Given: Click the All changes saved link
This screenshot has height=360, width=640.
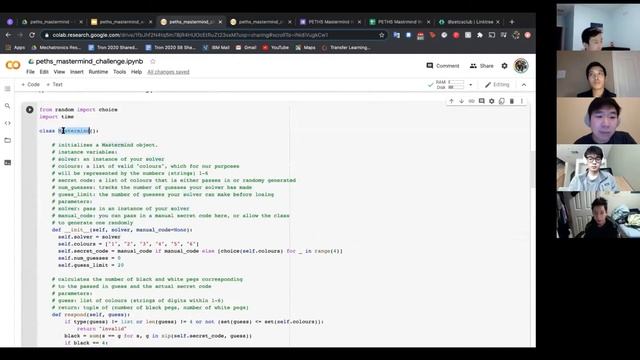Looking at the screenshot, I should [x=168, y=72].
